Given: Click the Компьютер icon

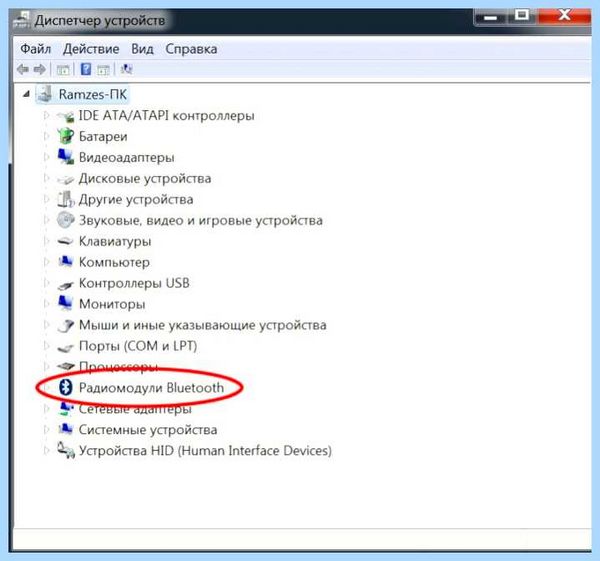Looking at the screenshot, I should pos(65,262).
